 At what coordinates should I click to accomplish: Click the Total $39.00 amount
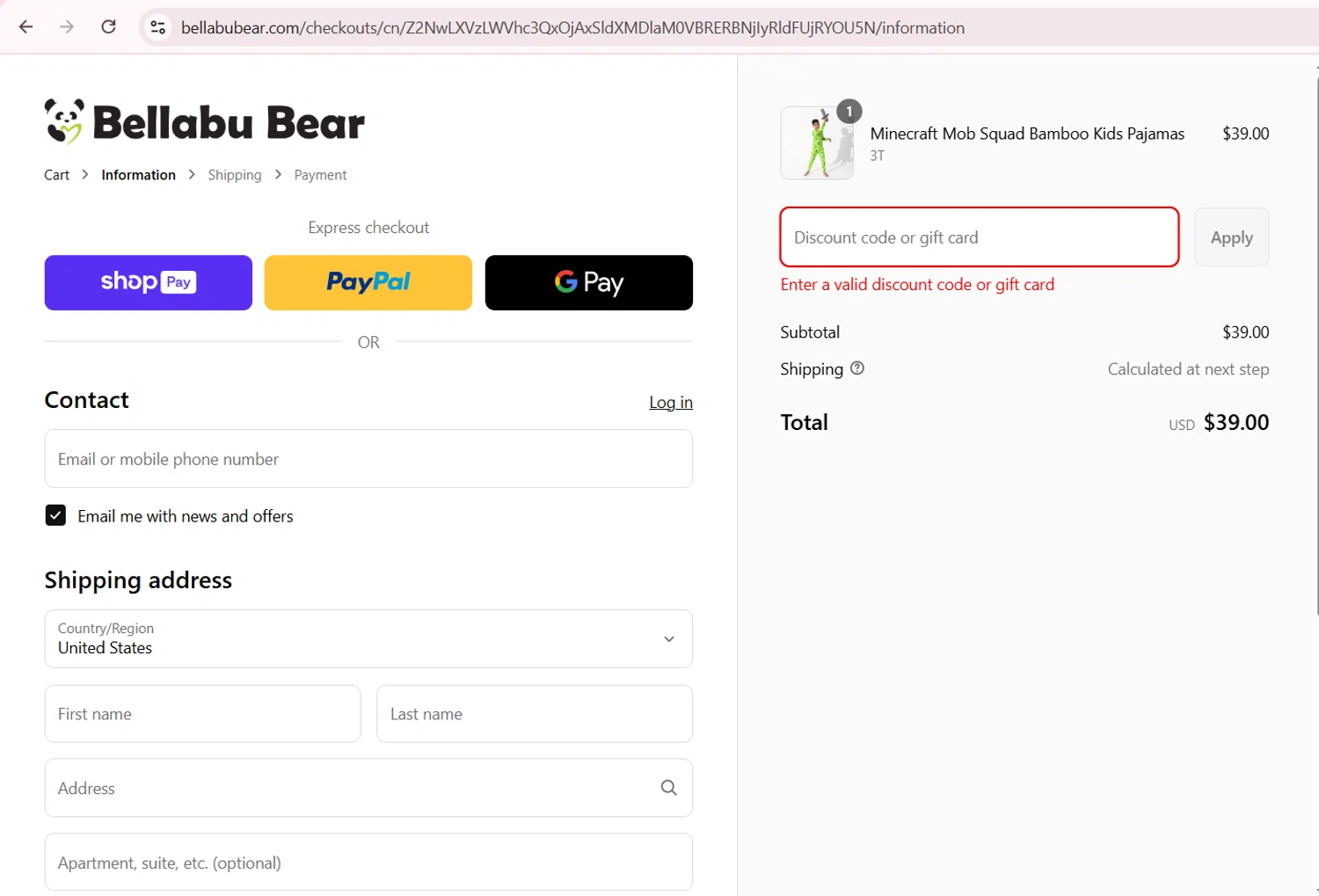point(1236,422)
